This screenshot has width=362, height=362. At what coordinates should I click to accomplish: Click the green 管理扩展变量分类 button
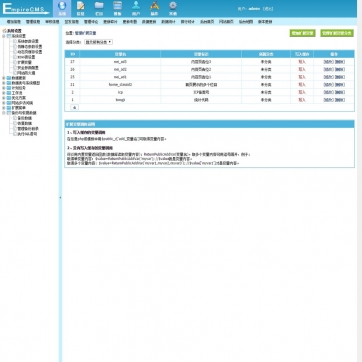click(x=337, y=33)
